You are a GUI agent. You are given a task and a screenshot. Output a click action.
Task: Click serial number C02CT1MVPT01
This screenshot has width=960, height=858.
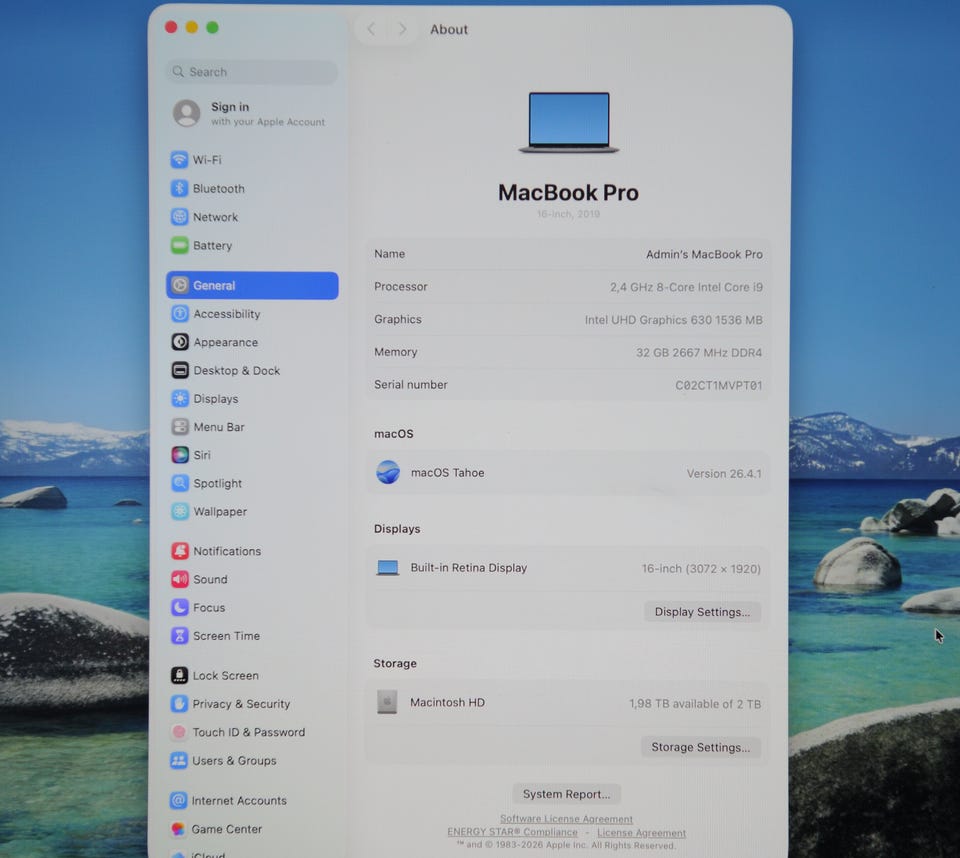[x=719, y=385]
